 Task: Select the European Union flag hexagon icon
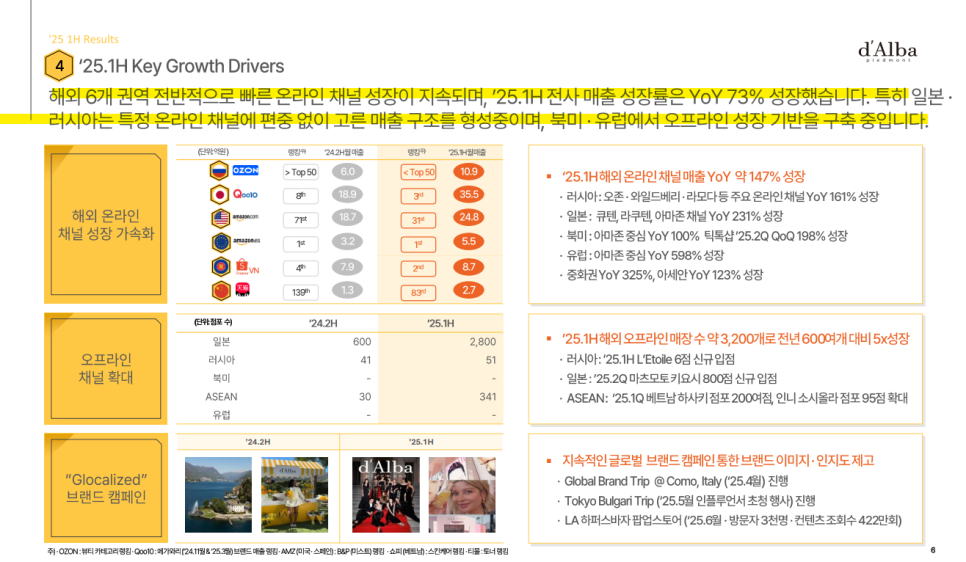coord(221,242)
